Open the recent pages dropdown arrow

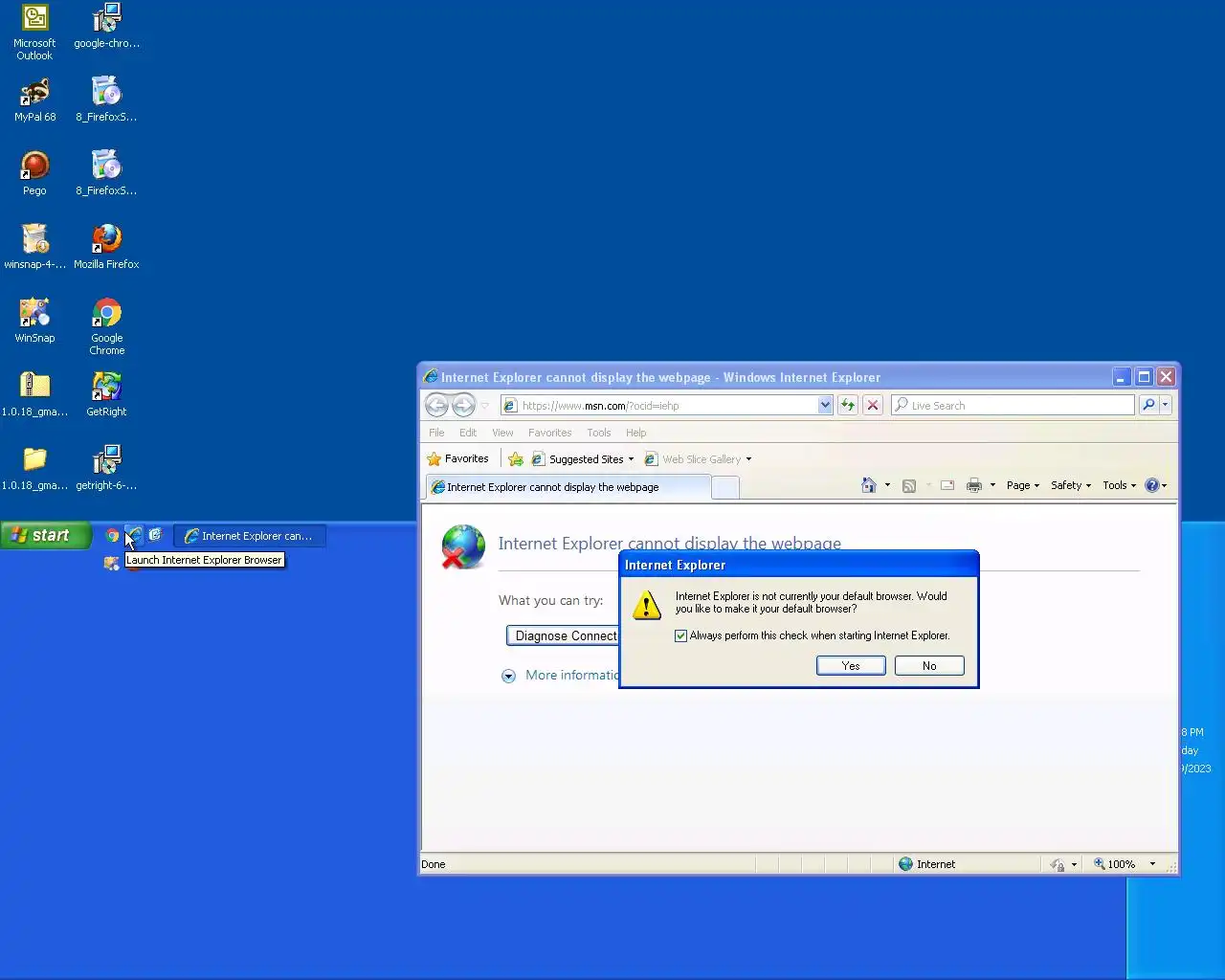(x=484, y=406)
